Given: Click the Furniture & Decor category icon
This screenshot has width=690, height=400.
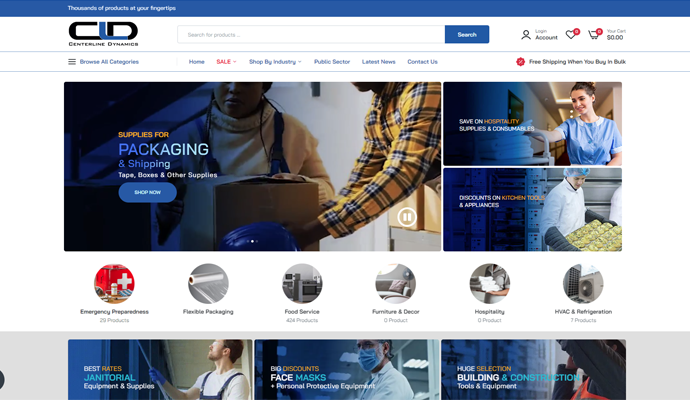Looking at the screenshot, I should coord(395,284).
